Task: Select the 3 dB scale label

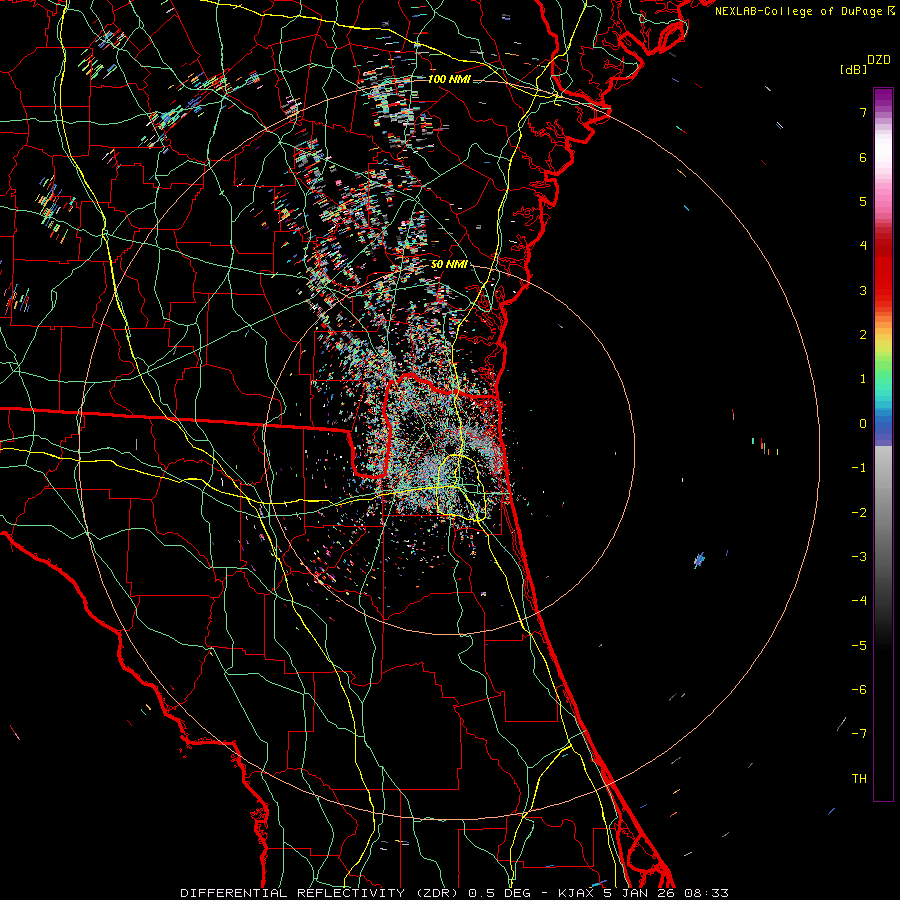Action: coord(863,290)
